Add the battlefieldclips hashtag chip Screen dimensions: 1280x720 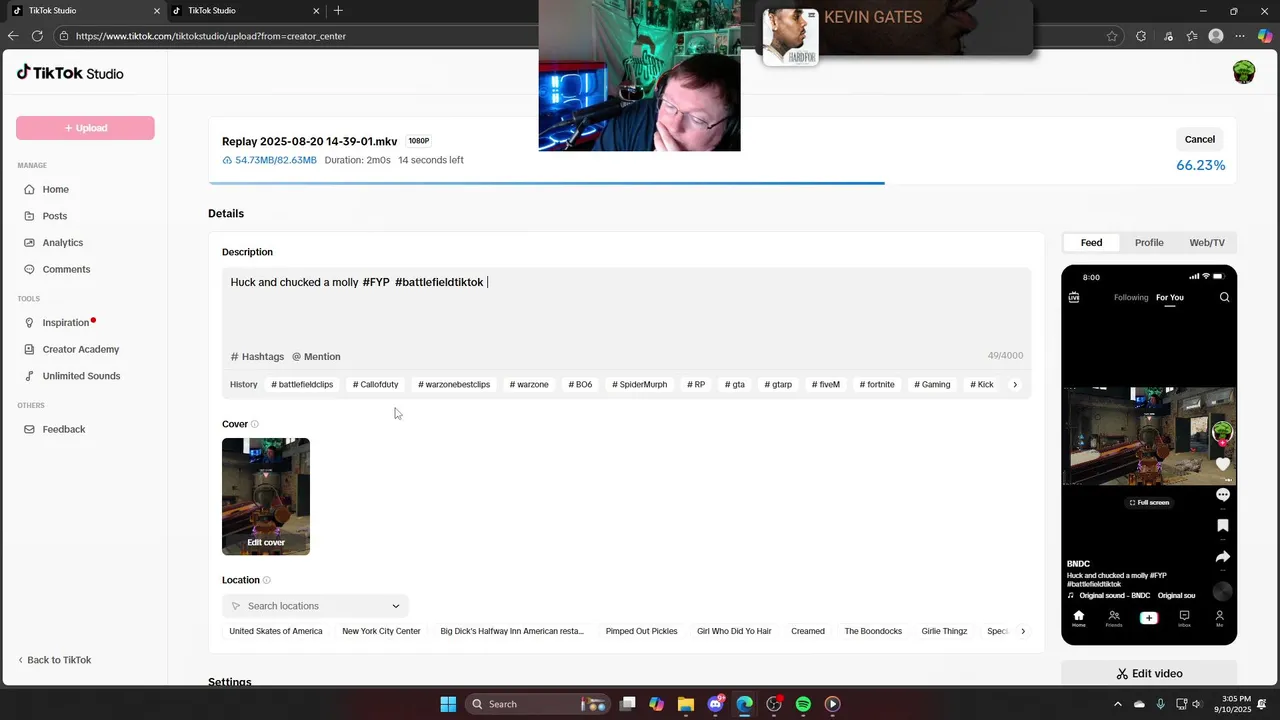302,384
